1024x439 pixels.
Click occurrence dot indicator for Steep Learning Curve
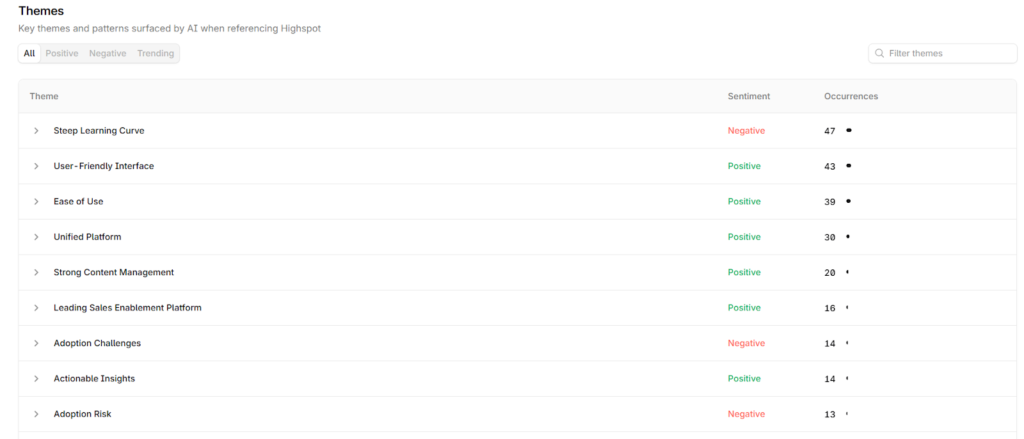[849, 131]
